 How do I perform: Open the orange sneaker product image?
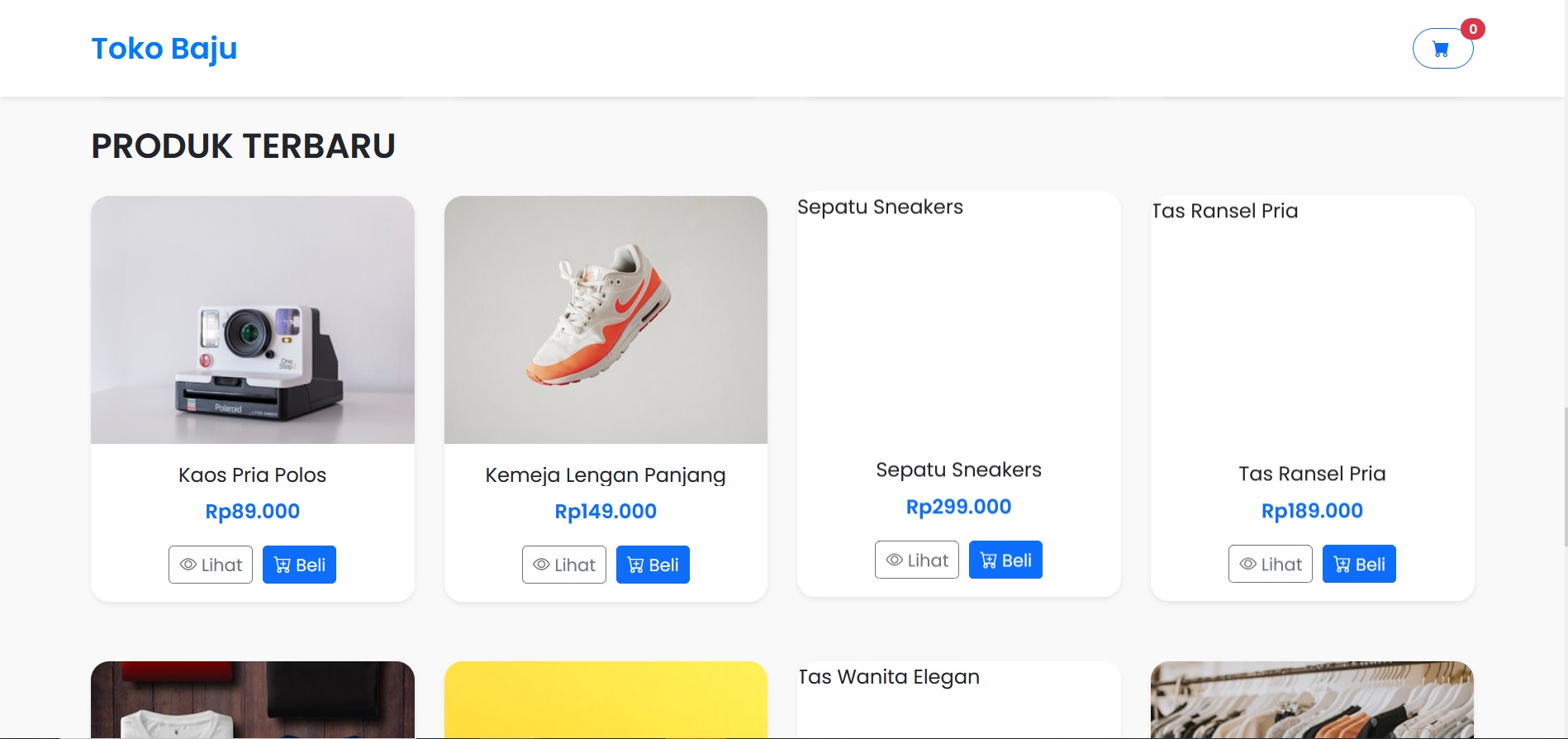point(606,320)
